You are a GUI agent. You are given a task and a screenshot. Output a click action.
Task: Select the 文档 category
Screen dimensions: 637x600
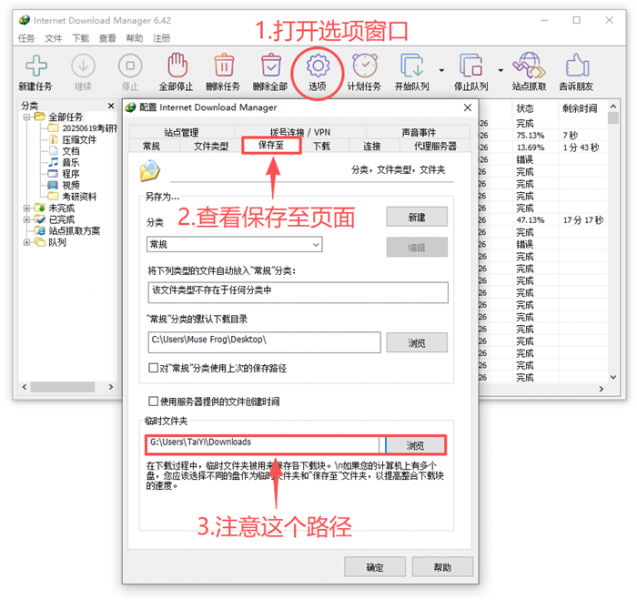pyautogui.click(x=71, y=151)
